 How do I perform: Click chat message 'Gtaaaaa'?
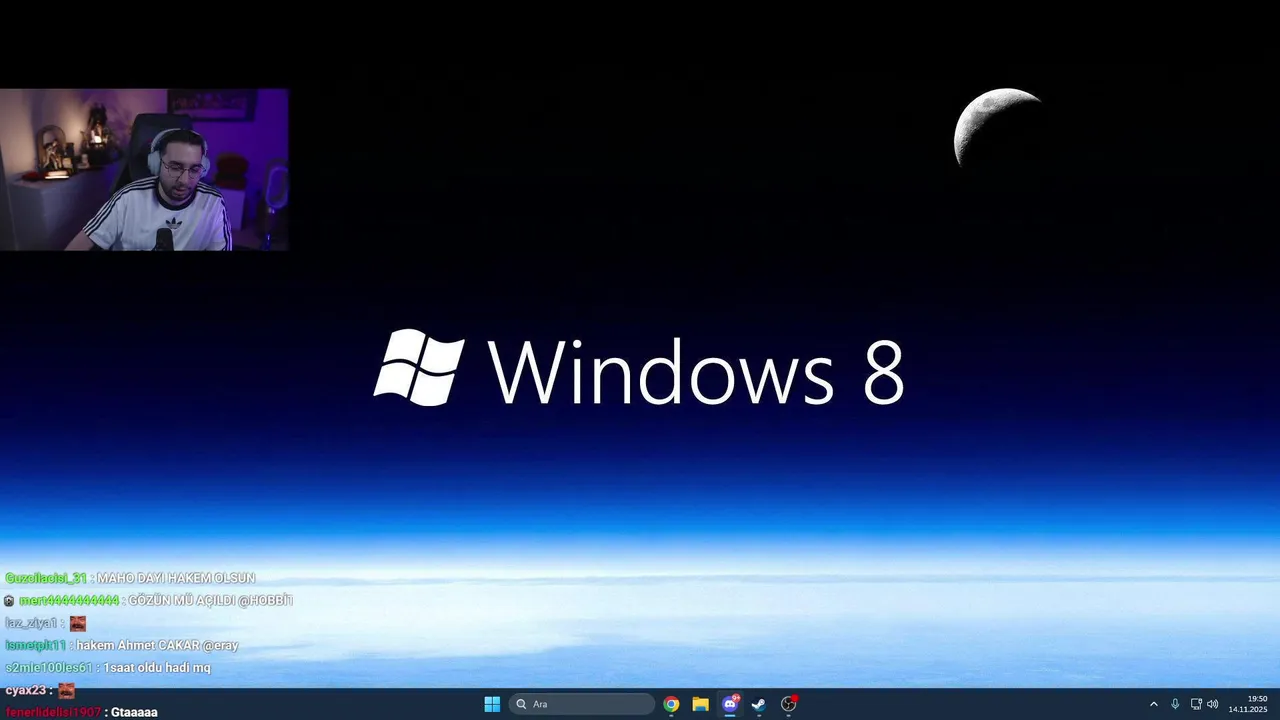coord(134,712)
